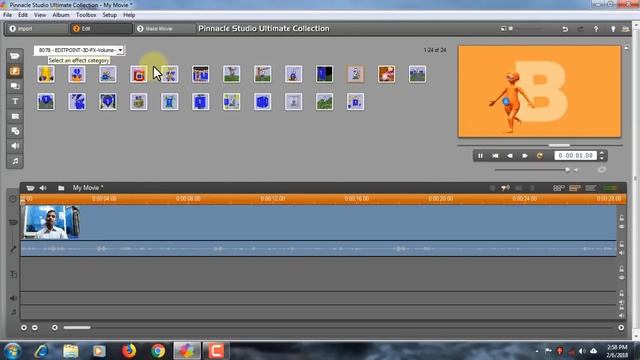The height and width of the screenshot is (360, 640).
Task: Click the project folder icon
Action: pyautogui.click(x=61, y=188)
